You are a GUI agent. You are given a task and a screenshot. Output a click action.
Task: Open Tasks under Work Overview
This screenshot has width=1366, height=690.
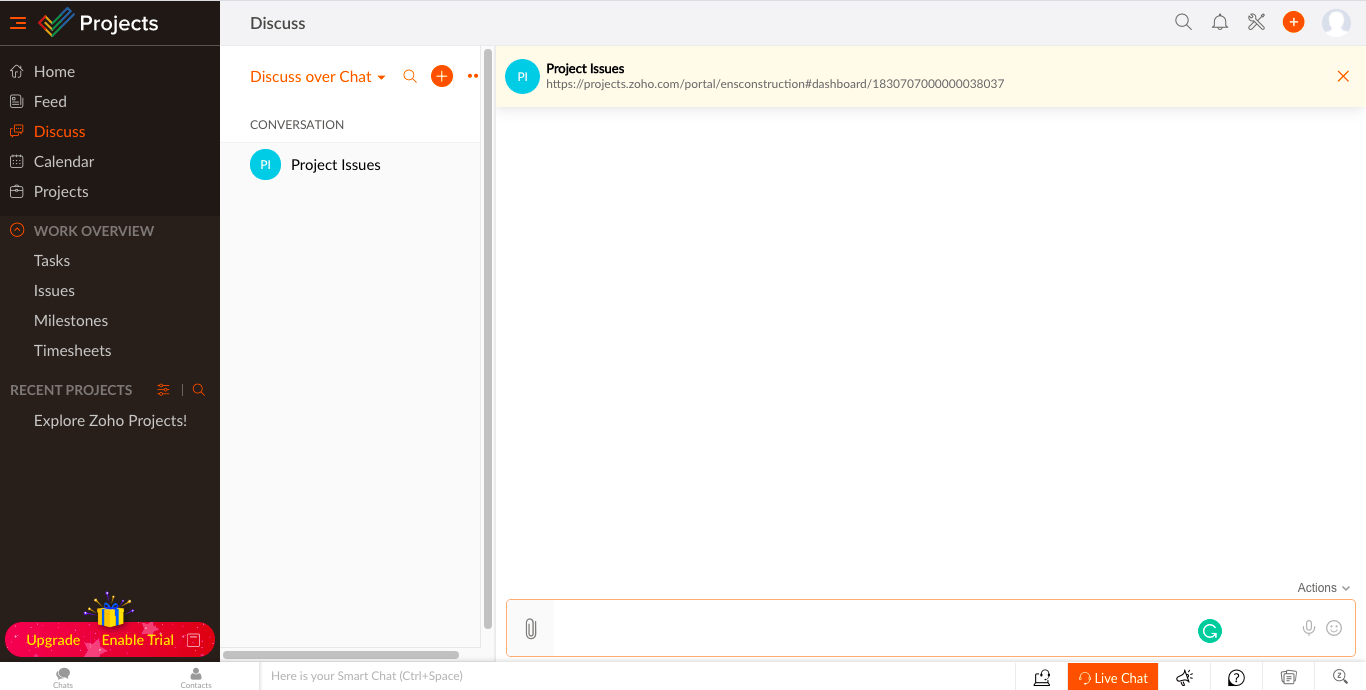point(52,260)
